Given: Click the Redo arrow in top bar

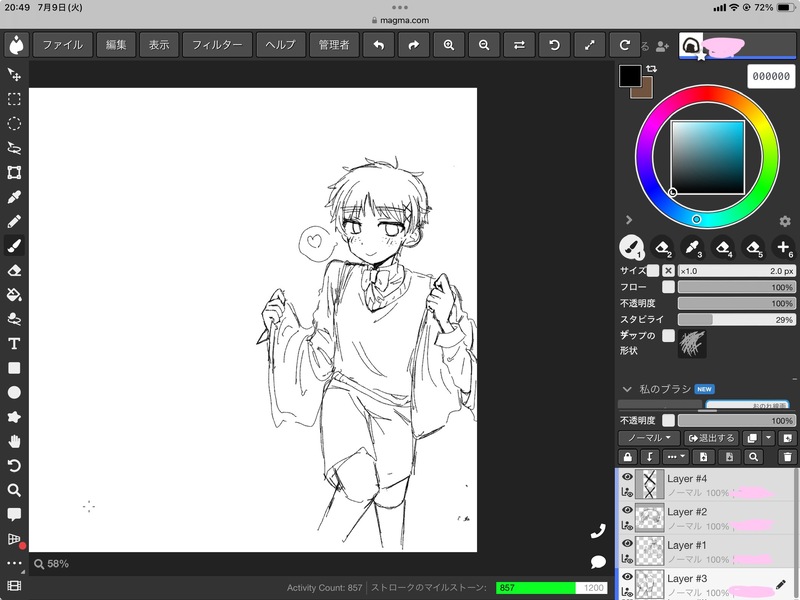Looking at the screenshot, I should 414,45.
